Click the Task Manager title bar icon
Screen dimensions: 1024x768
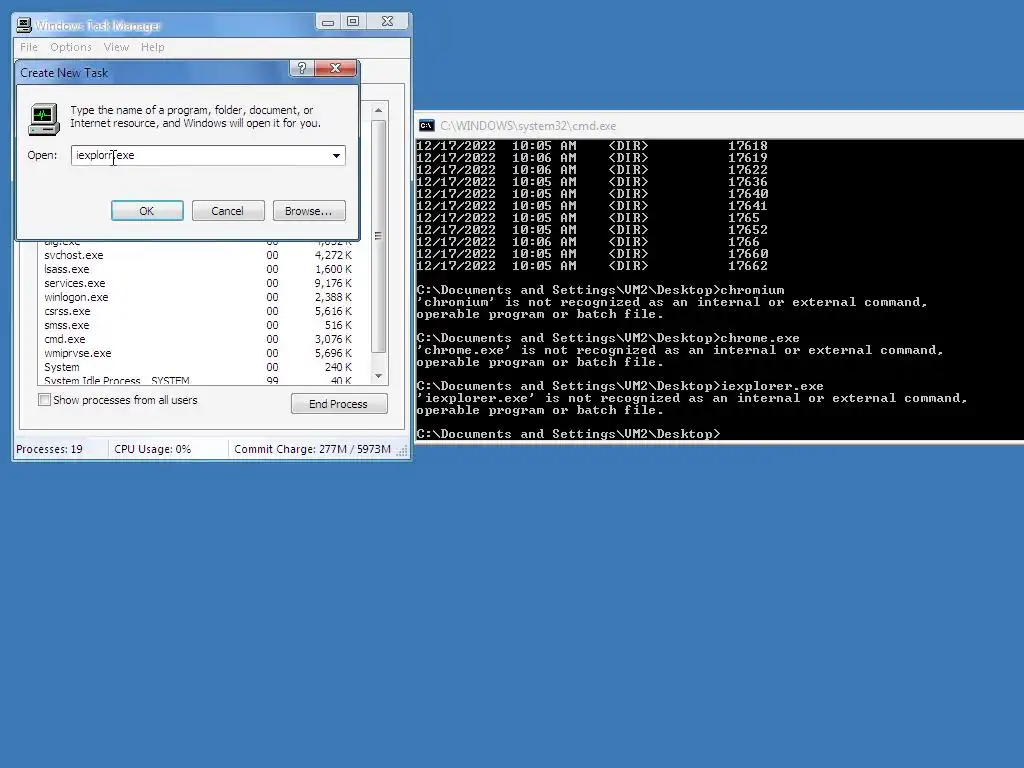tap(24, 25)
